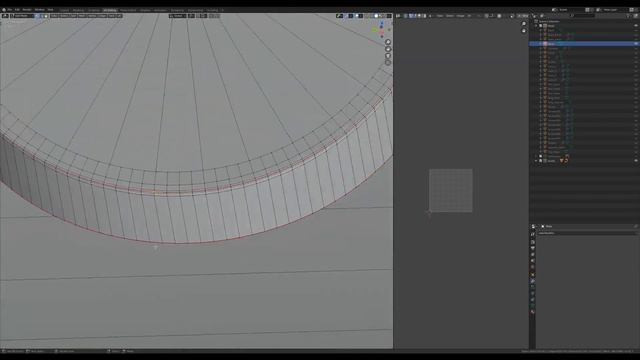Click the 3D viewport axis navigation gizmo
This screenshot has width=640, height=360.
382,29
